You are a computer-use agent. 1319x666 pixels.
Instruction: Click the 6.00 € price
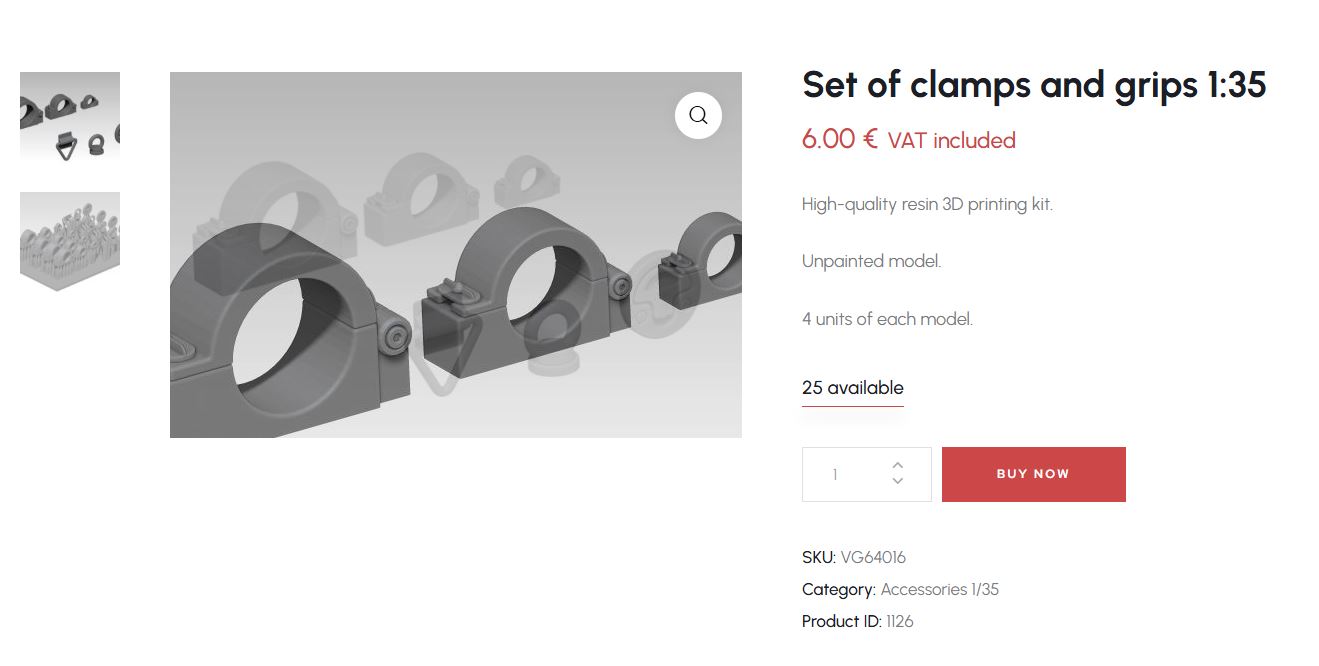(840, 139)
